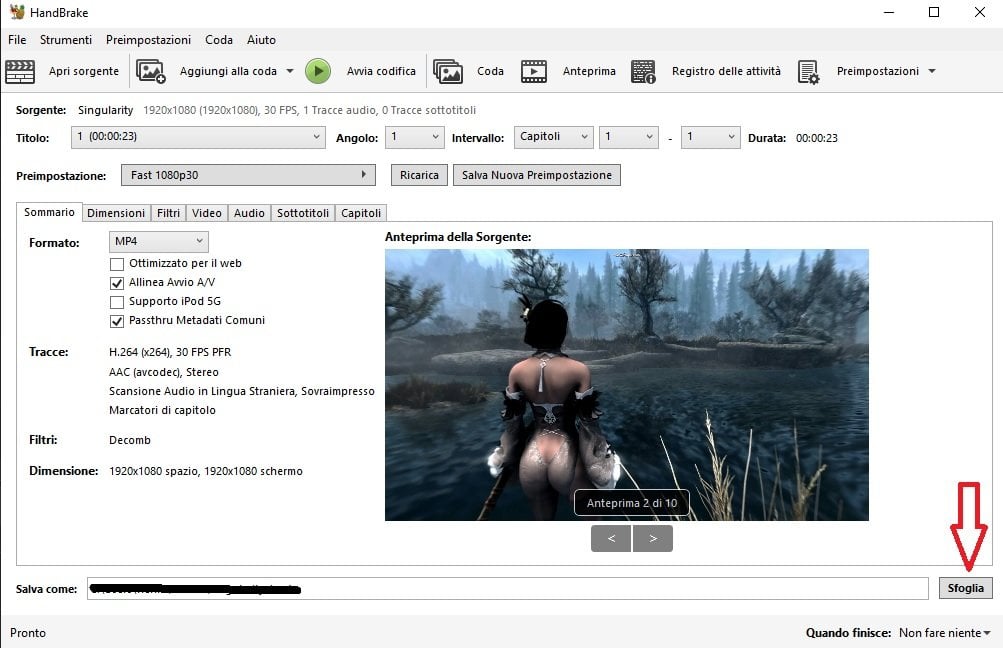Enable Ottimizzato per il web checkbox

tap(116, 264)
